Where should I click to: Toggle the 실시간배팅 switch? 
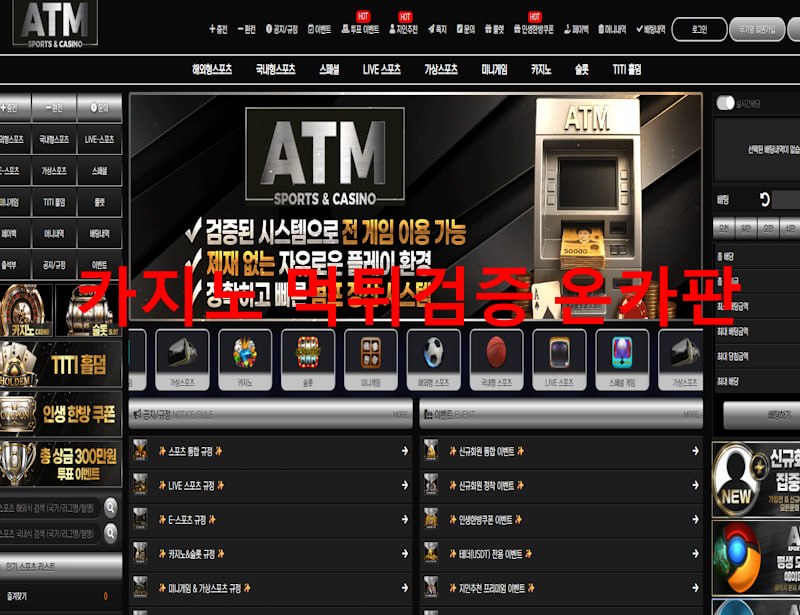pyautogui.click(x=725, y=103)
